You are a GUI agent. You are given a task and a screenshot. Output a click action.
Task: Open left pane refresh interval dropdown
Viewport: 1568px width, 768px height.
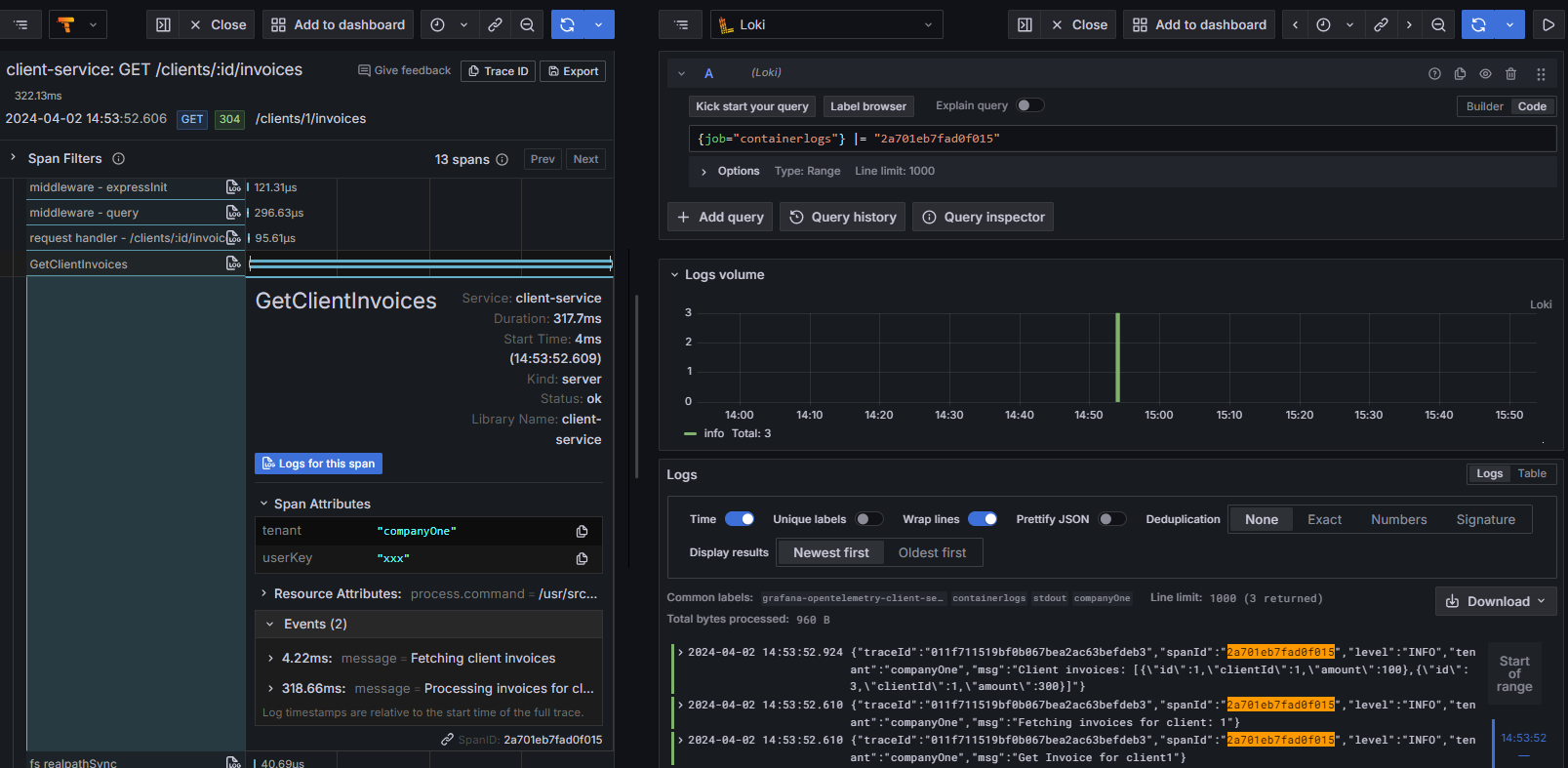[x=598, y=24]
